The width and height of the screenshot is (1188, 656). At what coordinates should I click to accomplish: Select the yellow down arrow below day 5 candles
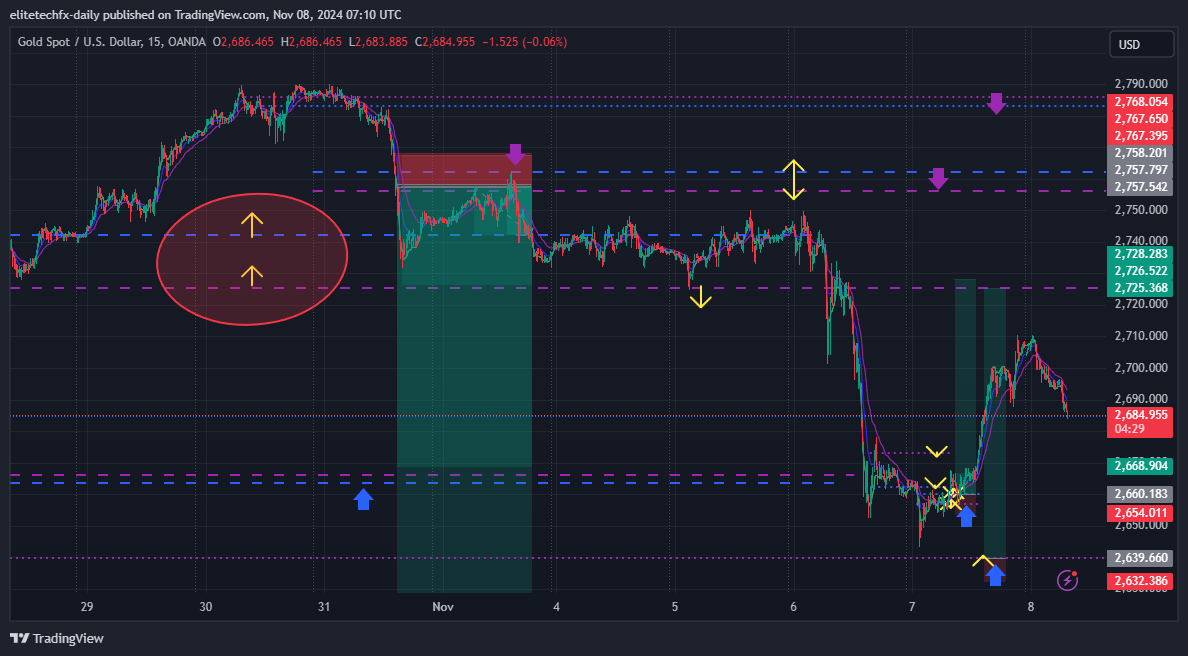[x=701, y=297]
